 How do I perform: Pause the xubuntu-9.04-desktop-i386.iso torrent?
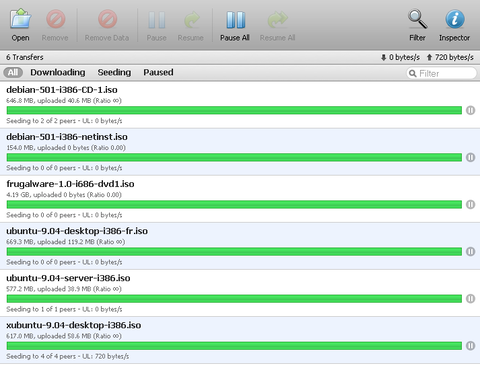click(x=470, y=346)
